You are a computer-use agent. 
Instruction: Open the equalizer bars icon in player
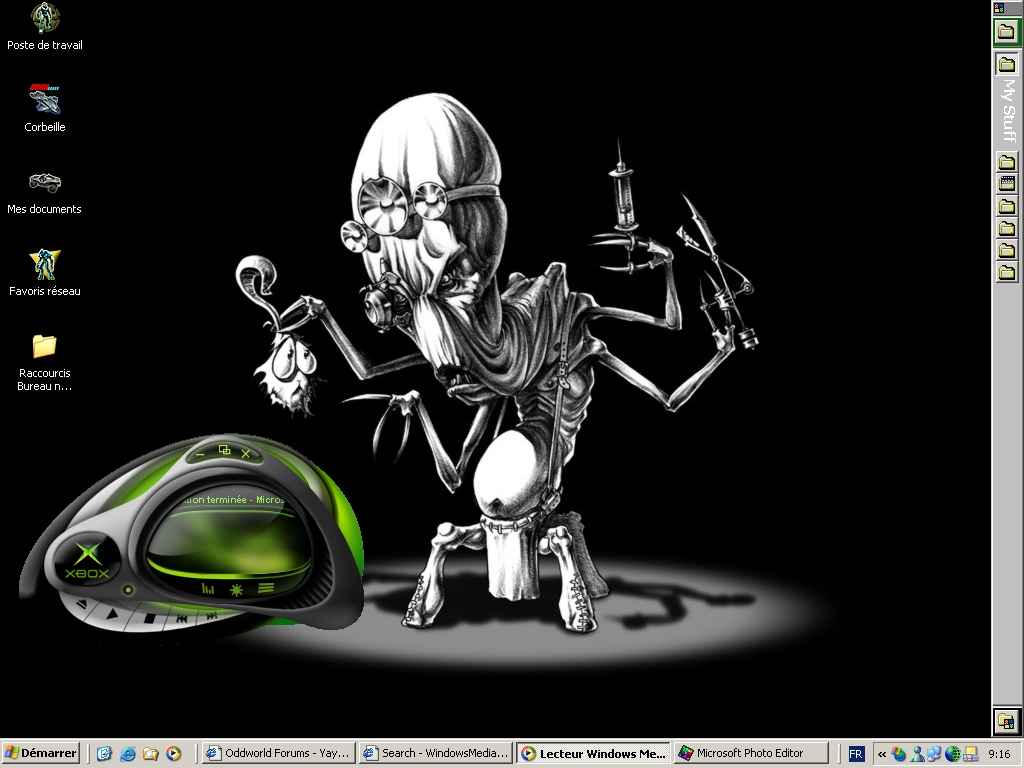point(208,589)
